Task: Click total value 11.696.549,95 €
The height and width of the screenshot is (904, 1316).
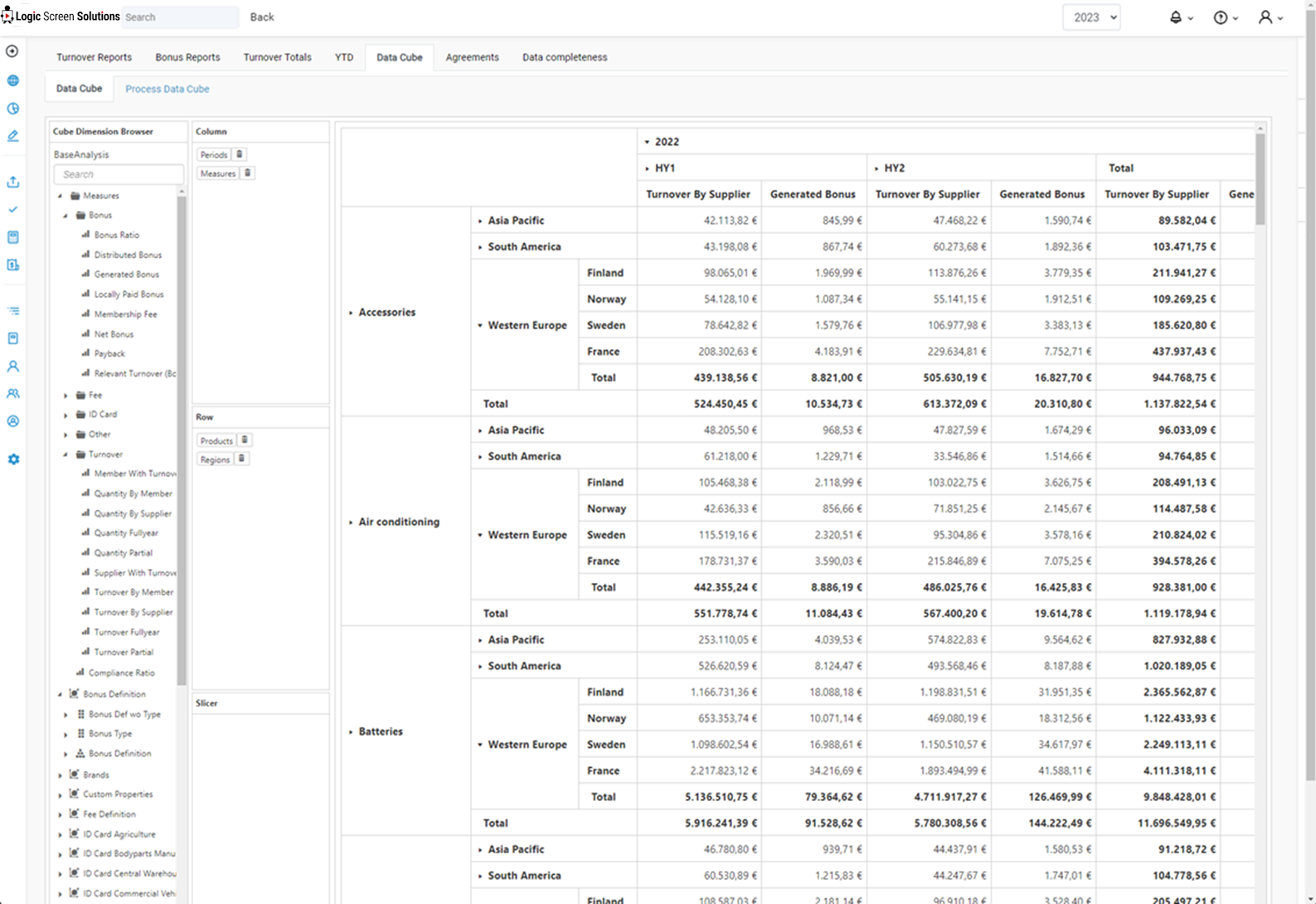Action: click(x=1177, y=824)
